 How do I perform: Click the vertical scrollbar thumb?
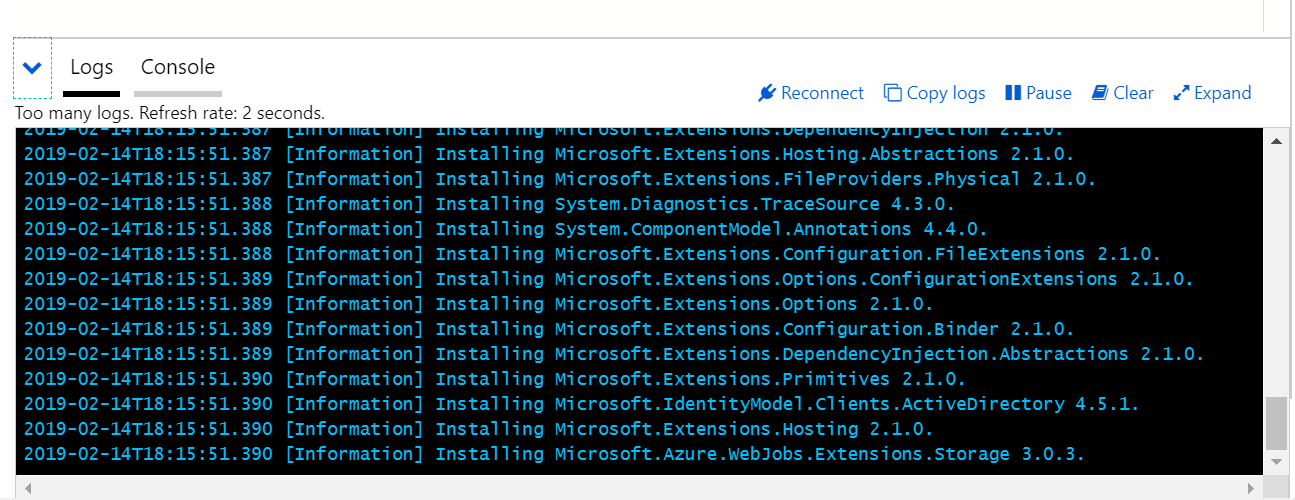coord(1276,424)
